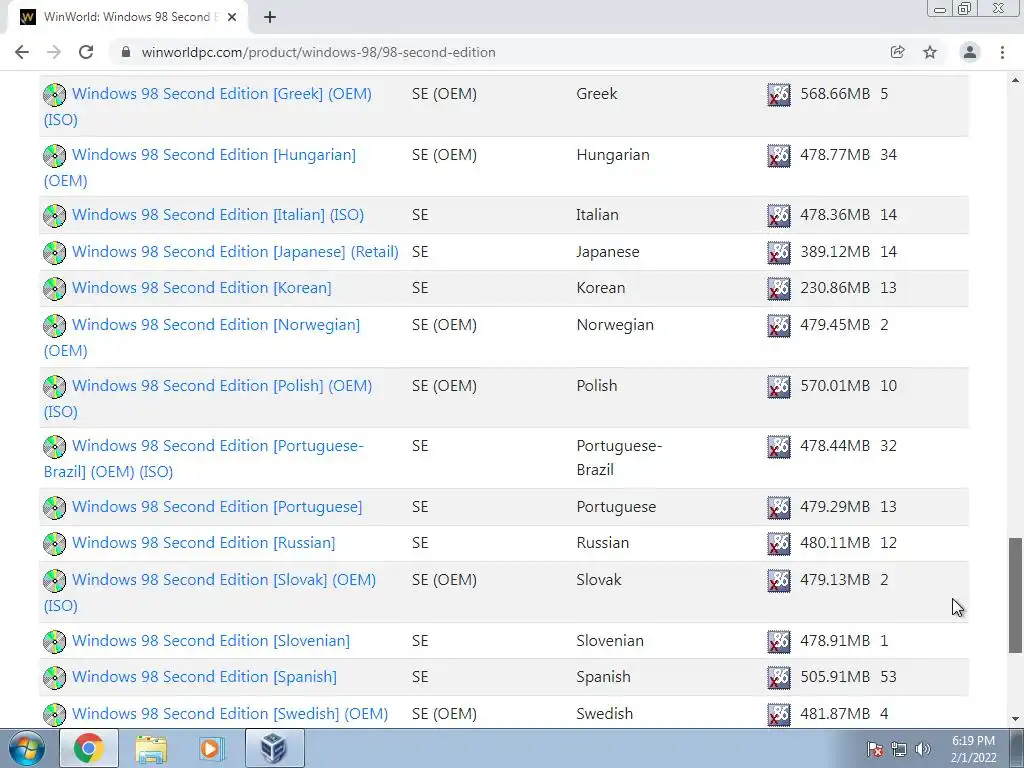Open a new tab with the plus button
The height and width of the screenshot is (768, 1024).
pos(270,17)
